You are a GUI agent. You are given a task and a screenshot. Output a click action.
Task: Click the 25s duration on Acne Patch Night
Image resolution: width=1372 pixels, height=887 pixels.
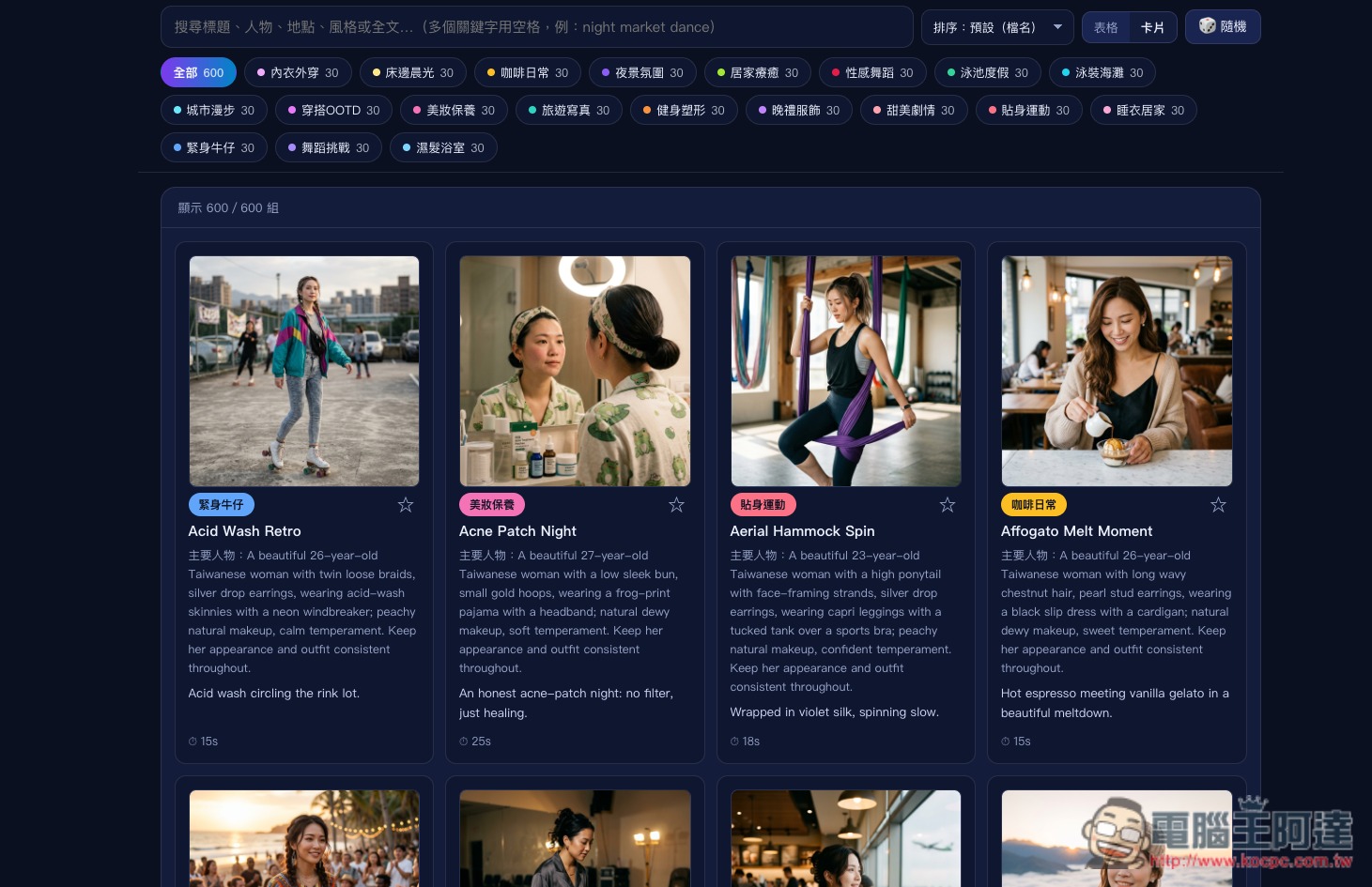point(475,742)
